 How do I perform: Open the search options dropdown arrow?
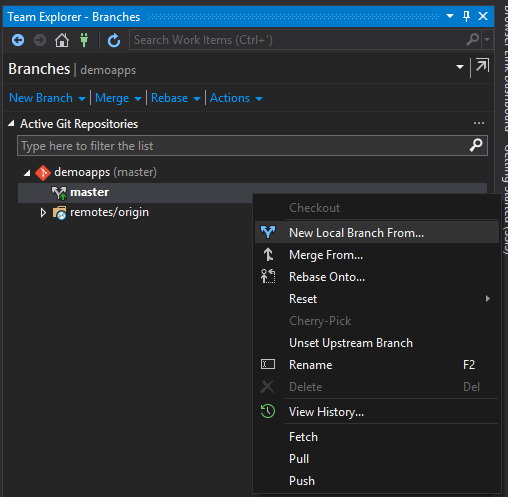[x=487, y=40]
